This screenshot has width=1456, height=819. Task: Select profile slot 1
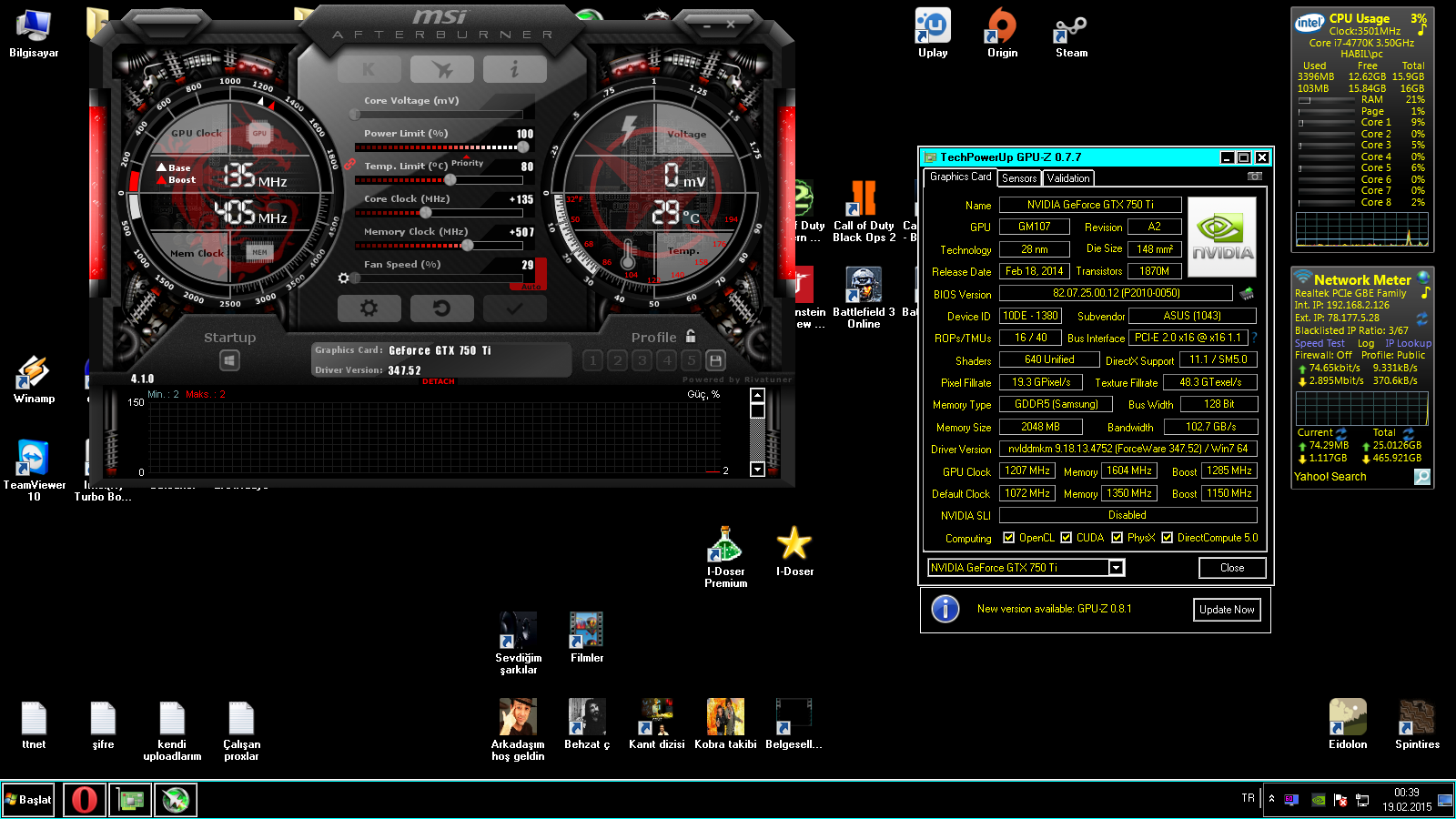[x=593, y=360]
